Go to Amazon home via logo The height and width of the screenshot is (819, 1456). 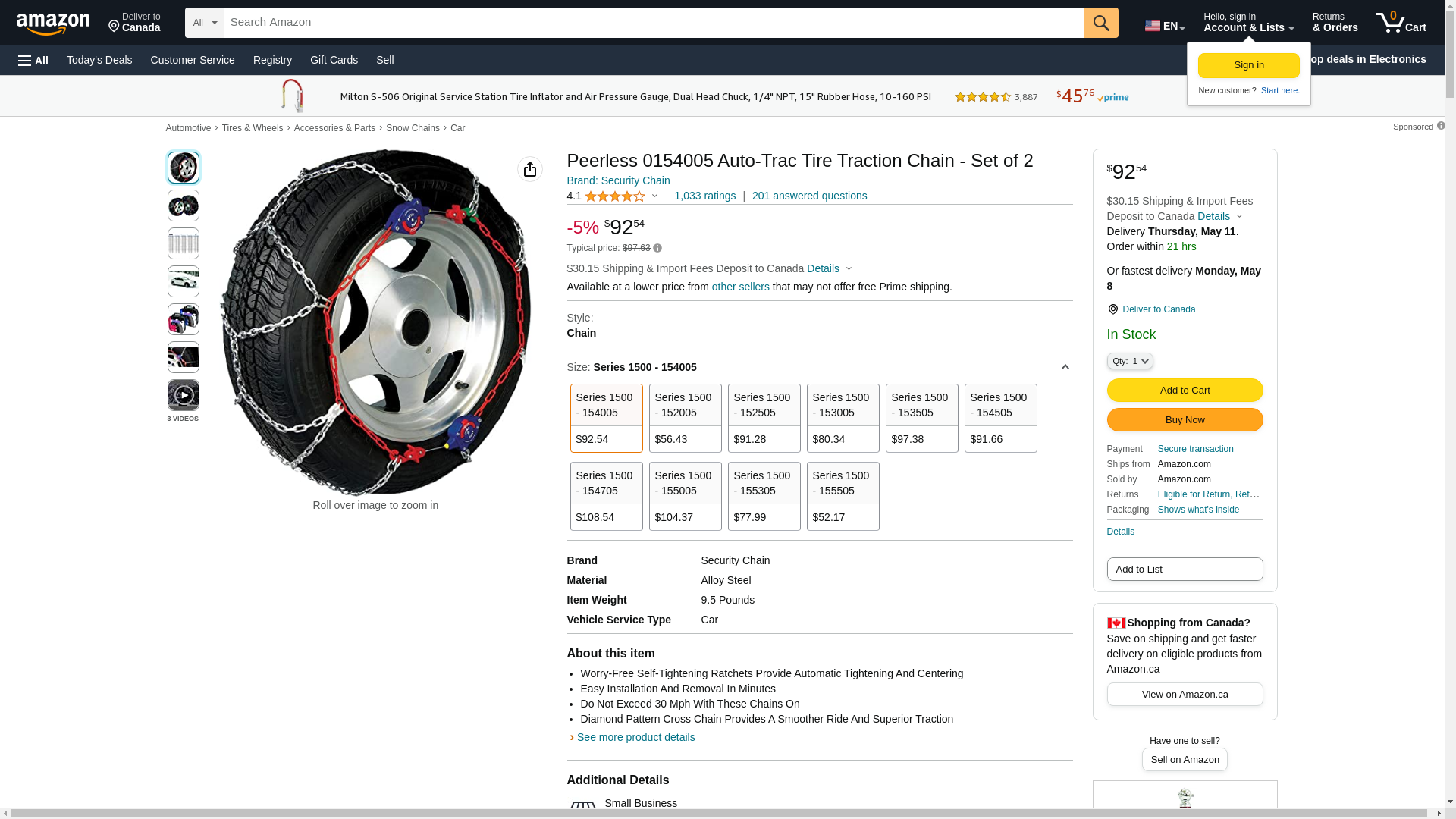(53, 24)
